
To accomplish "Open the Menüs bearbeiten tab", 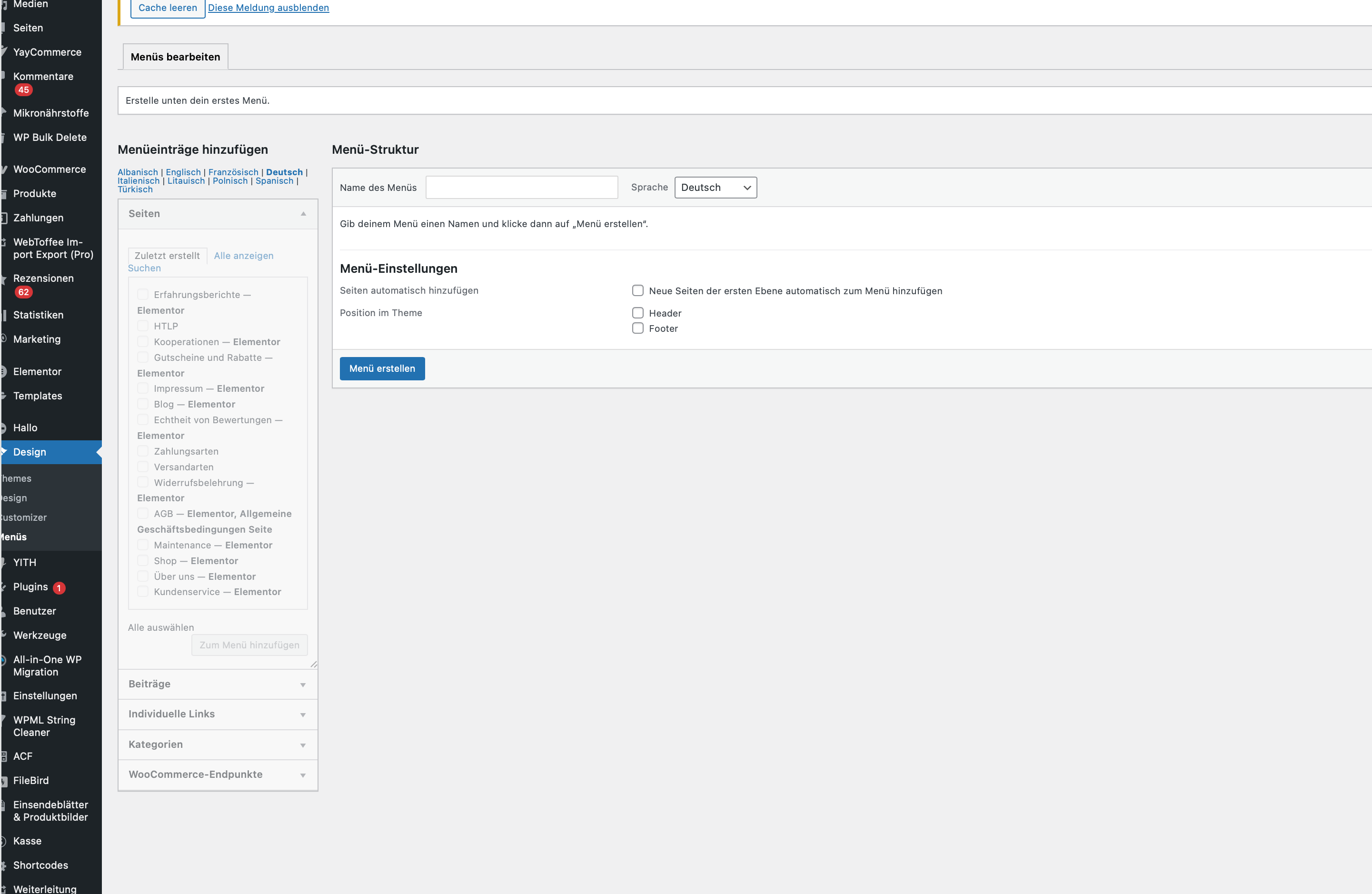I will [x=175, y=57].
